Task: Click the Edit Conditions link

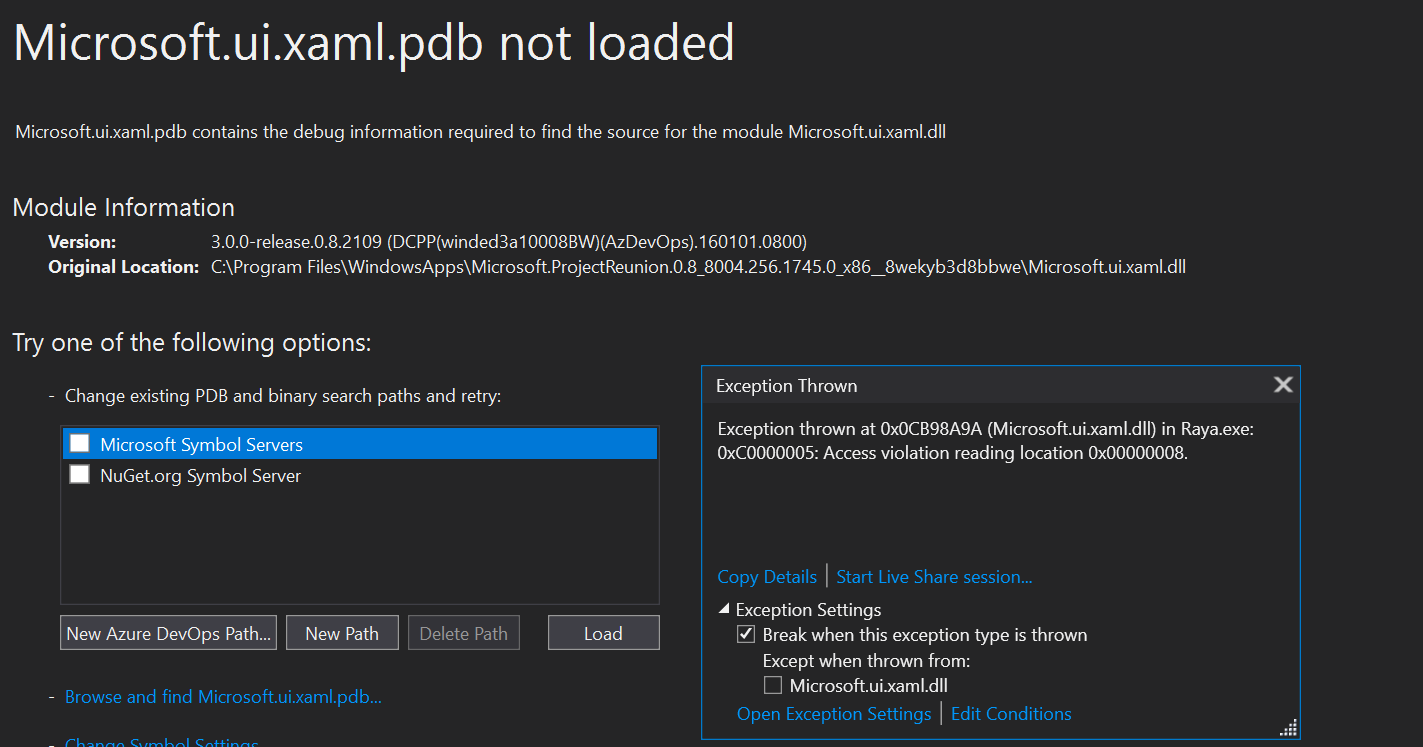Action: 1011,714
